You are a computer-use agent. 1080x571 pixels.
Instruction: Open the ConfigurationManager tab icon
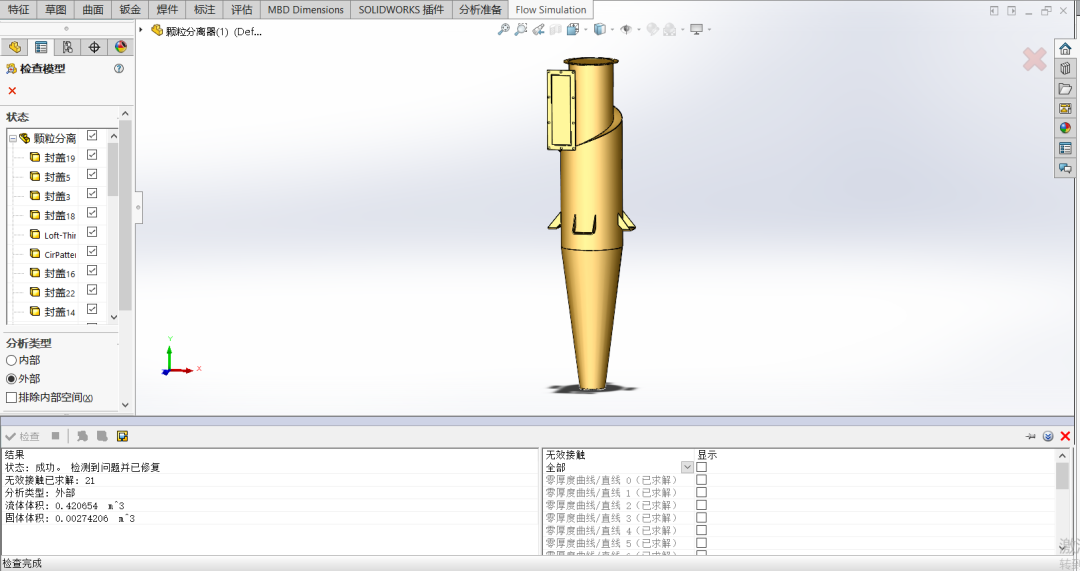click(68, 47)
